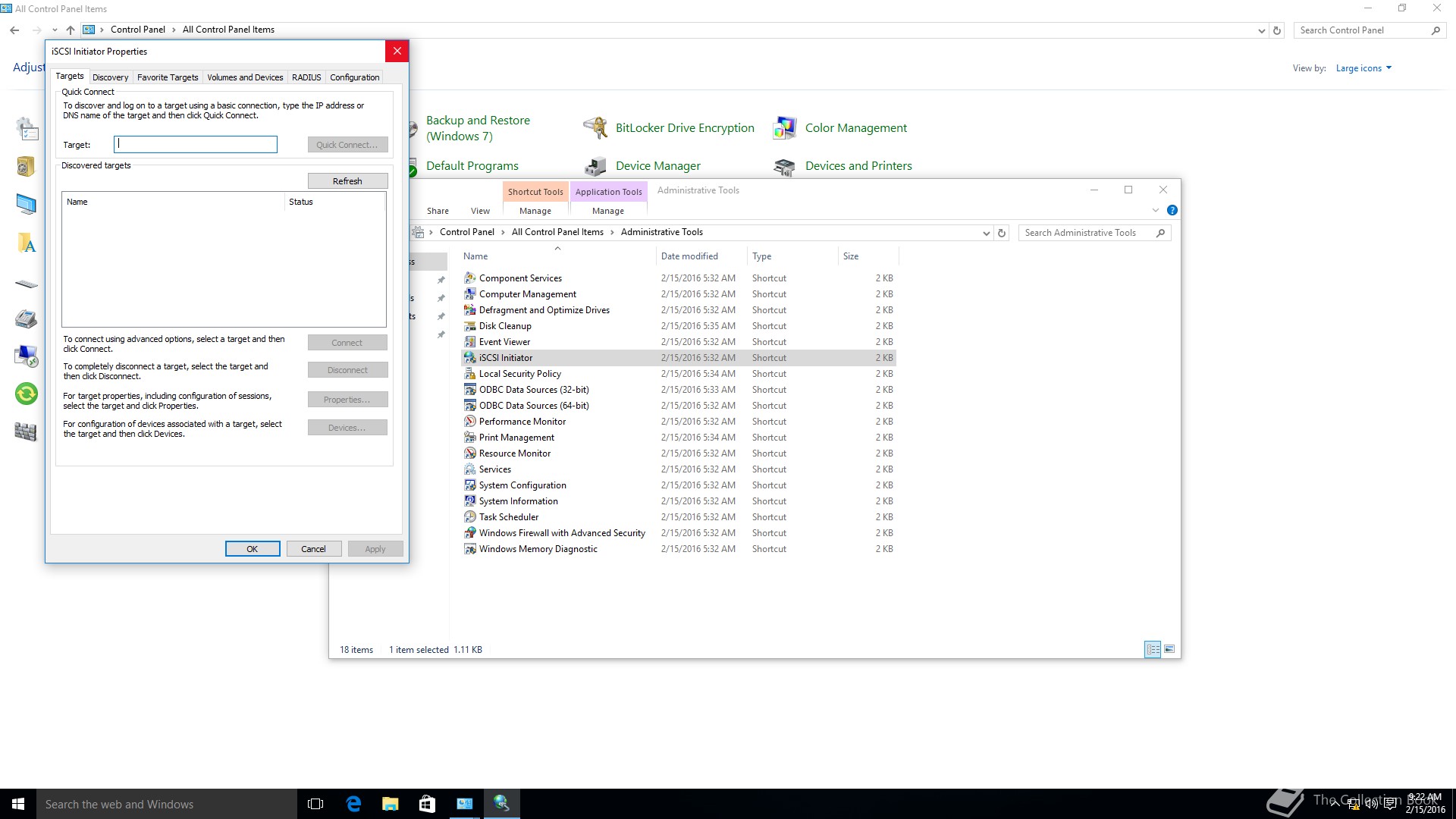Sort by Date modified column header
The width and height of the screenshot is (1456, 819).
tap(701, 256)
